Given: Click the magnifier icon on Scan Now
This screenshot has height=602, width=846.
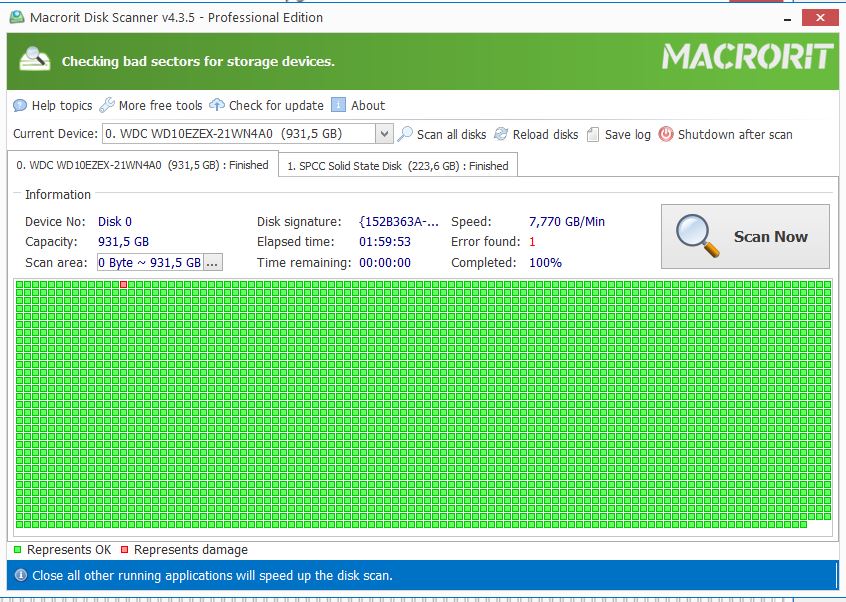Looking at the screenshot, I should 697,236.
